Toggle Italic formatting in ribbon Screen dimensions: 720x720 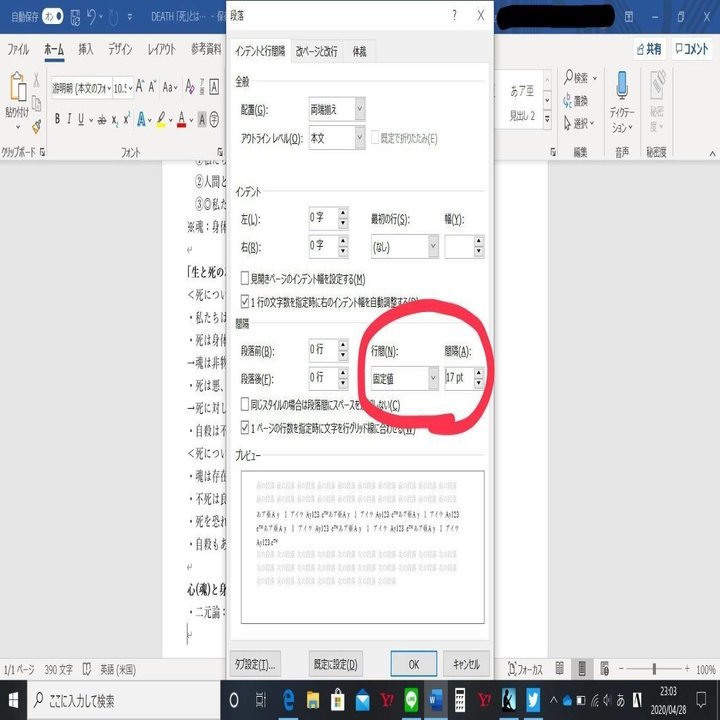69,119
